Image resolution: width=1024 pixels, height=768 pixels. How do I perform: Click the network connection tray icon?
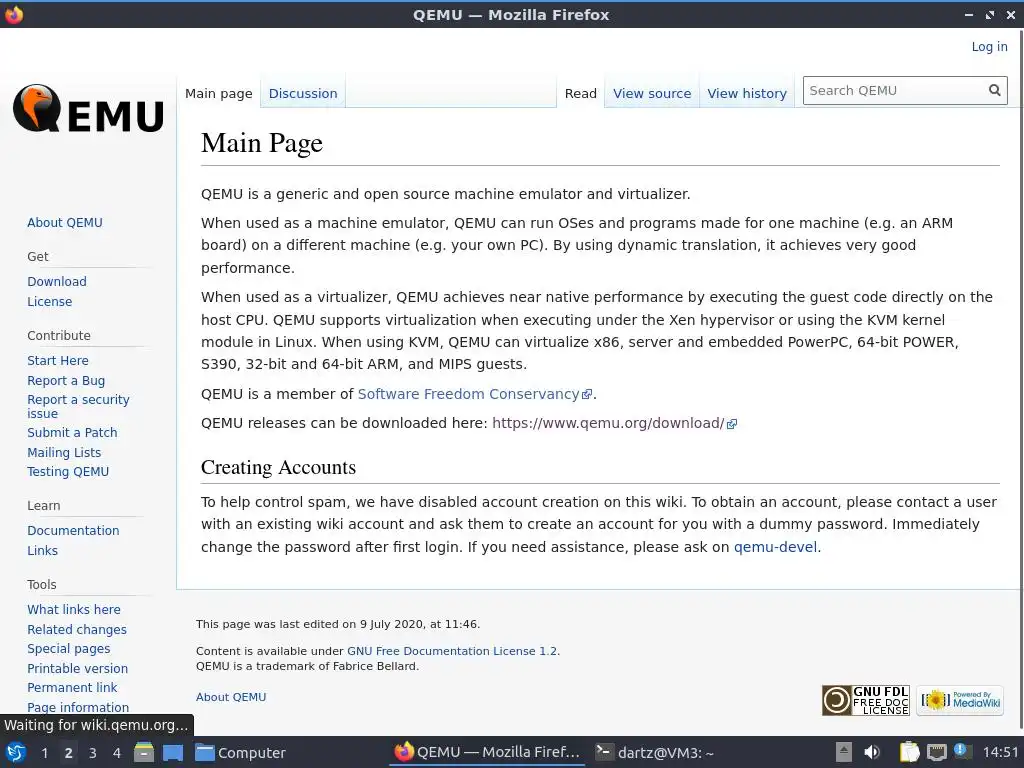(936, 752)
